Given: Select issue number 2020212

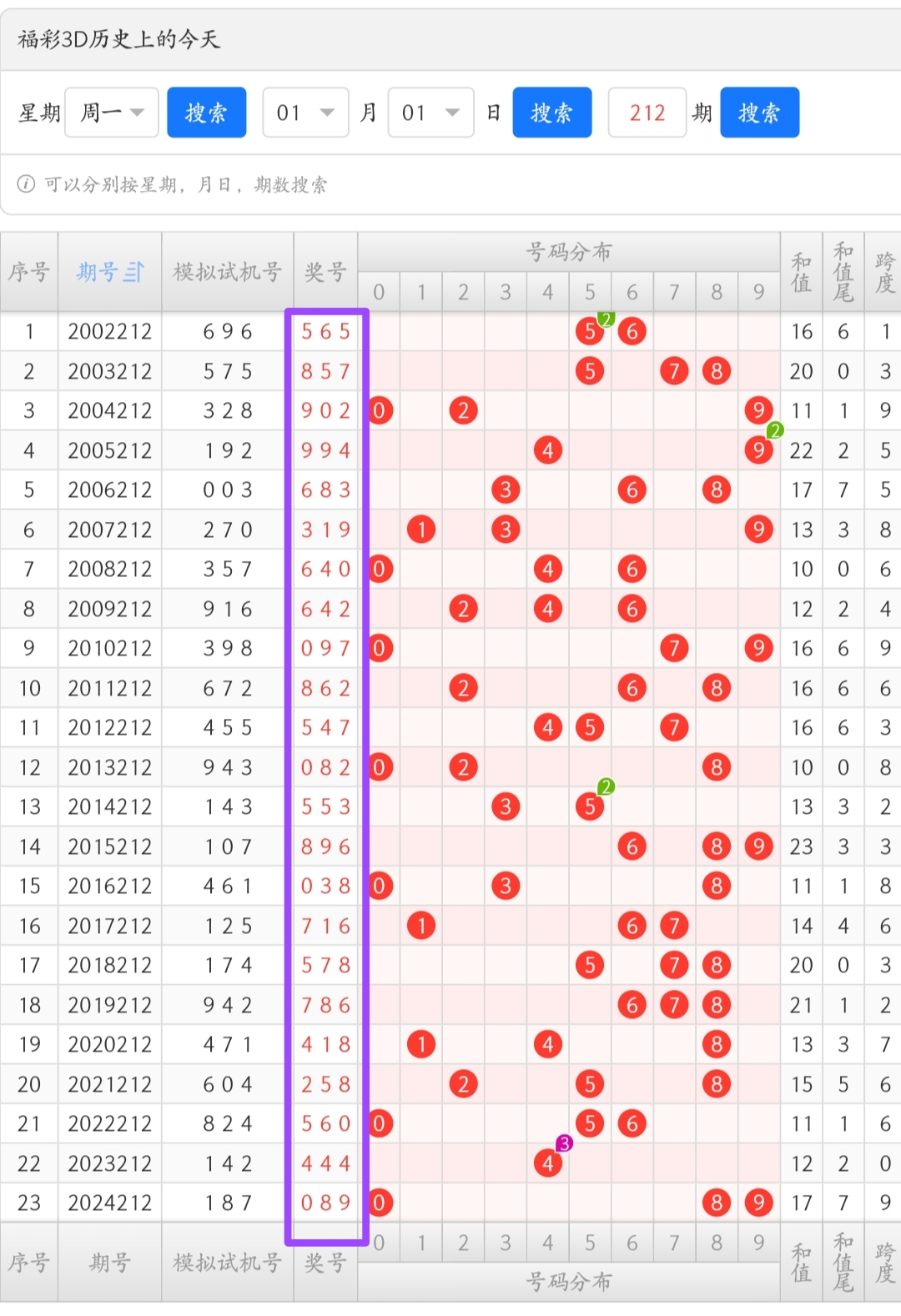Looking at the screenshot, I should pos(110,1045).
